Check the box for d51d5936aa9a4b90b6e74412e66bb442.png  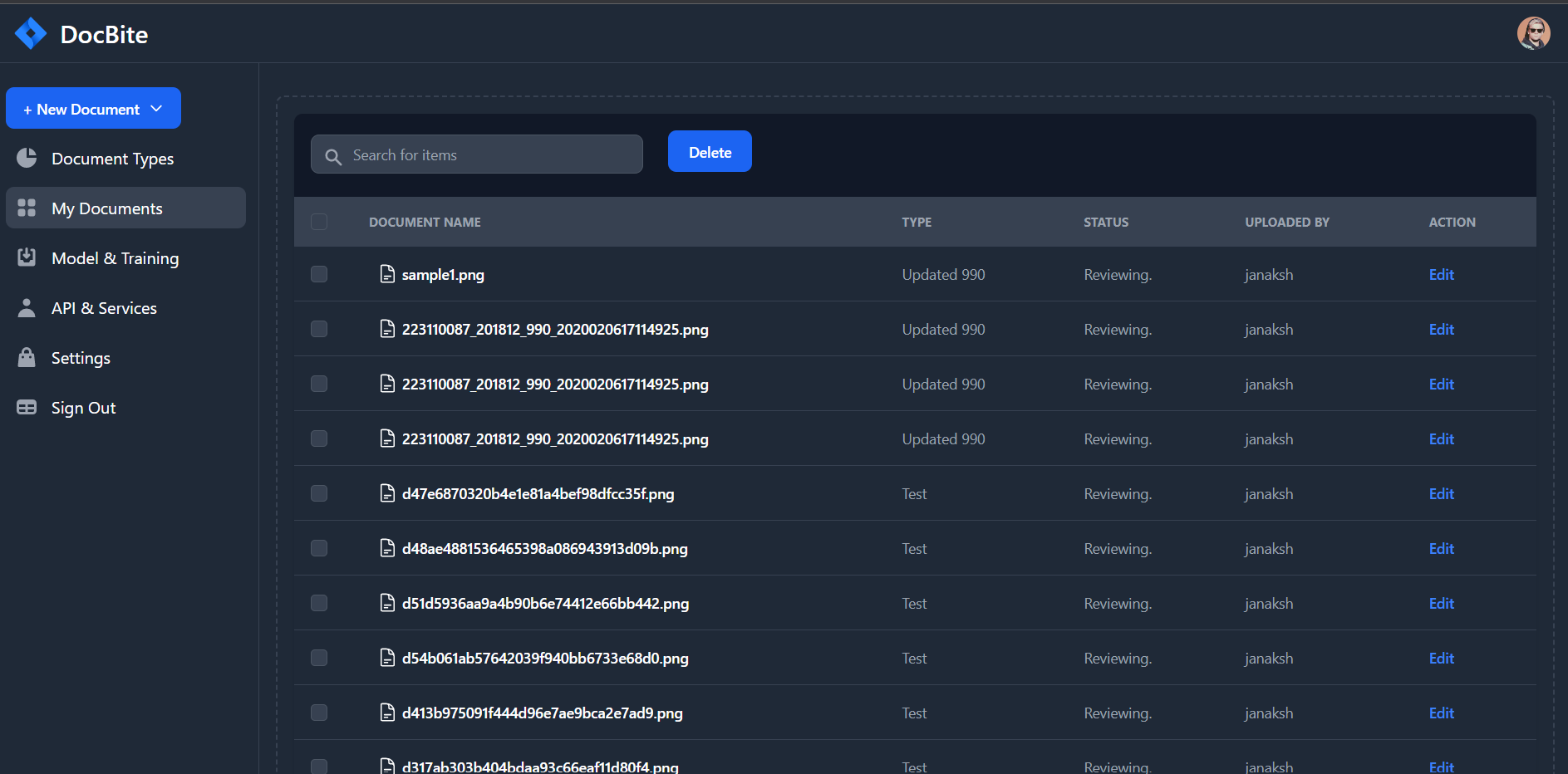(x=319, y=603)
